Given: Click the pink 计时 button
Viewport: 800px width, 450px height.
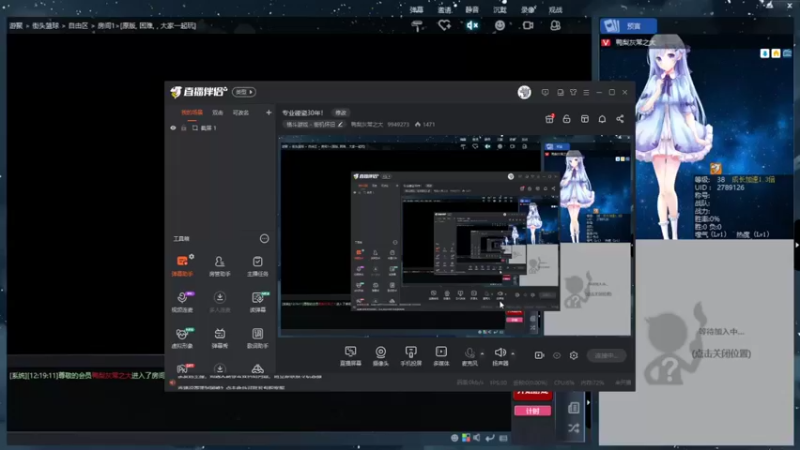Looking at the screenshot, I should (532, 411).
